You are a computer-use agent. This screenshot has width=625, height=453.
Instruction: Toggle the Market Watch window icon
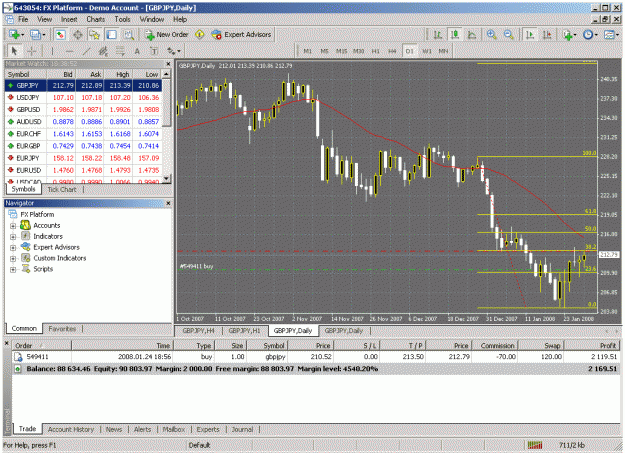(x=60, y=35)
